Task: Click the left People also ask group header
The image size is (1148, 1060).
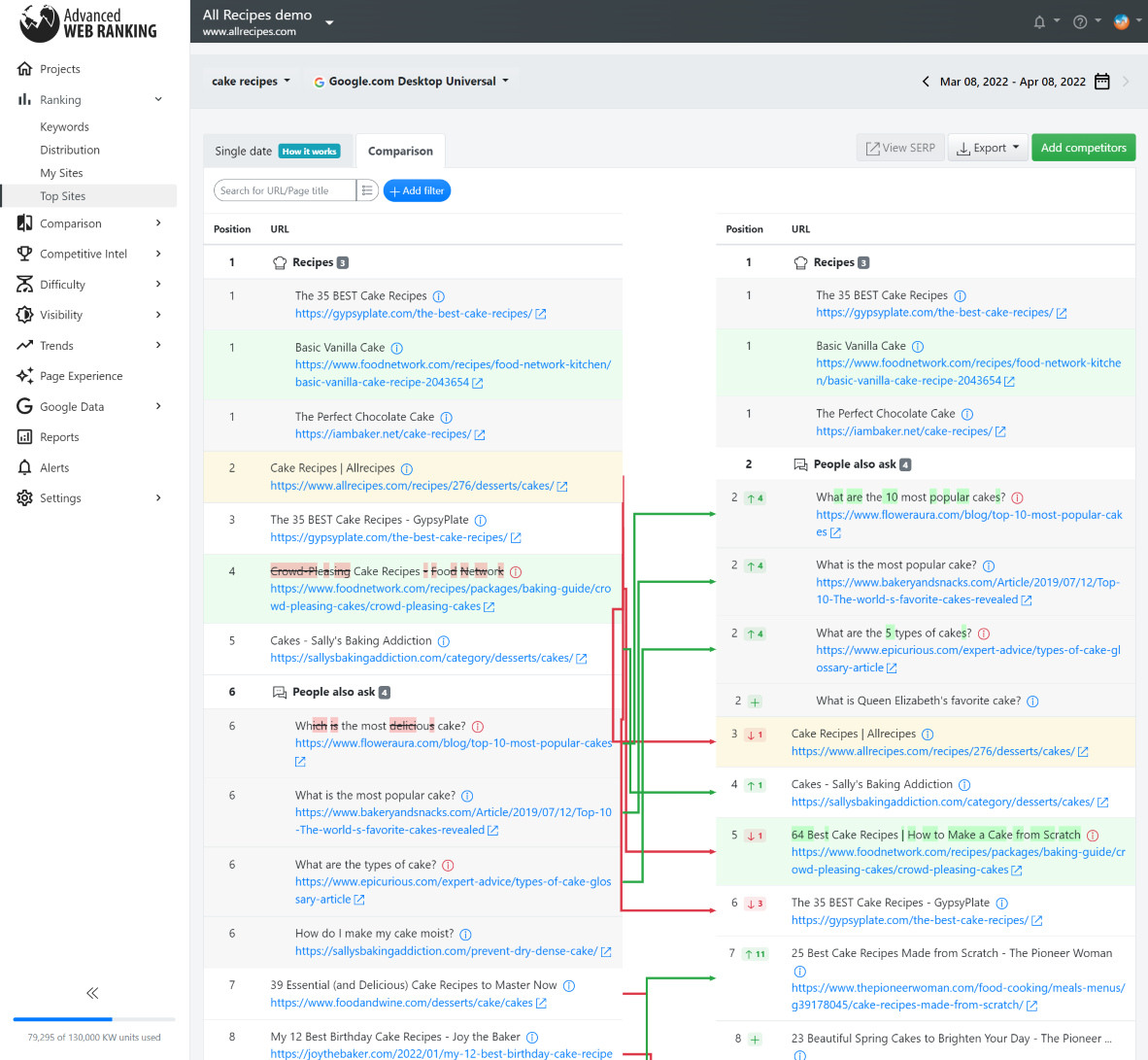Action: (x=413, y=693)
